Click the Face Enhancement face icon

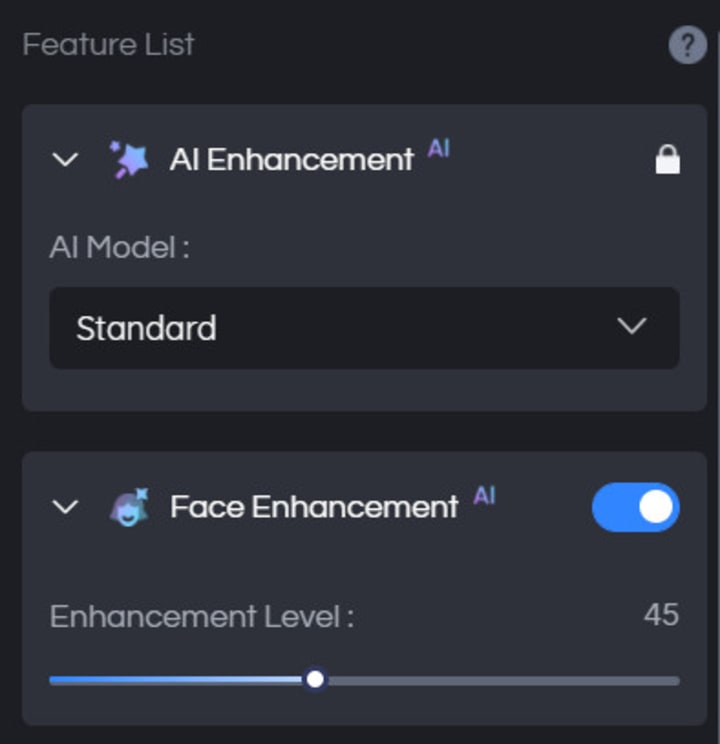tap(129, 507)
